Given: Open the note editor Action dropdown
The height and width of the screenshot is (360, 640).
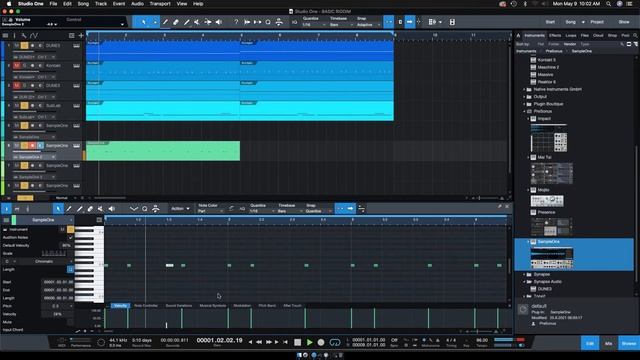Looking at the screenshot, I should [x=180, y=209].
